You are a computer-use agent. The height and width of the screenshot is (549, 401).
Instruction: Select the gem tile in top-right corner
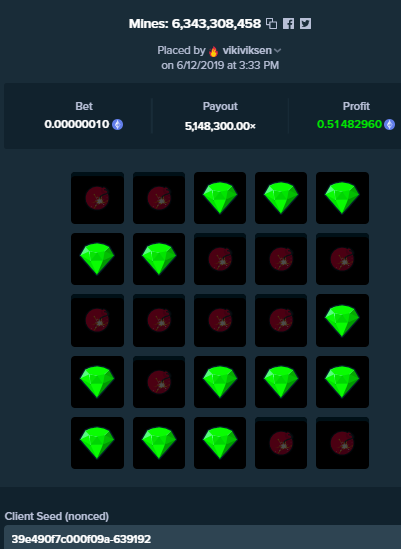(x=342, y=198)
